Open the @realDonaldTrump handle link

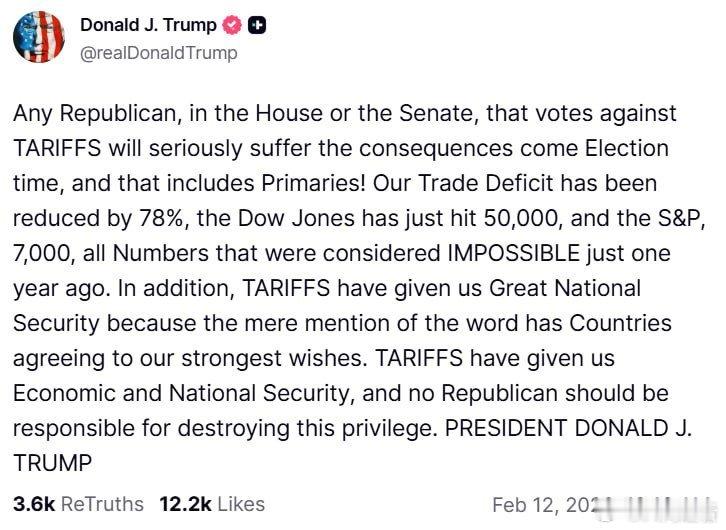[x=158, y=53]
